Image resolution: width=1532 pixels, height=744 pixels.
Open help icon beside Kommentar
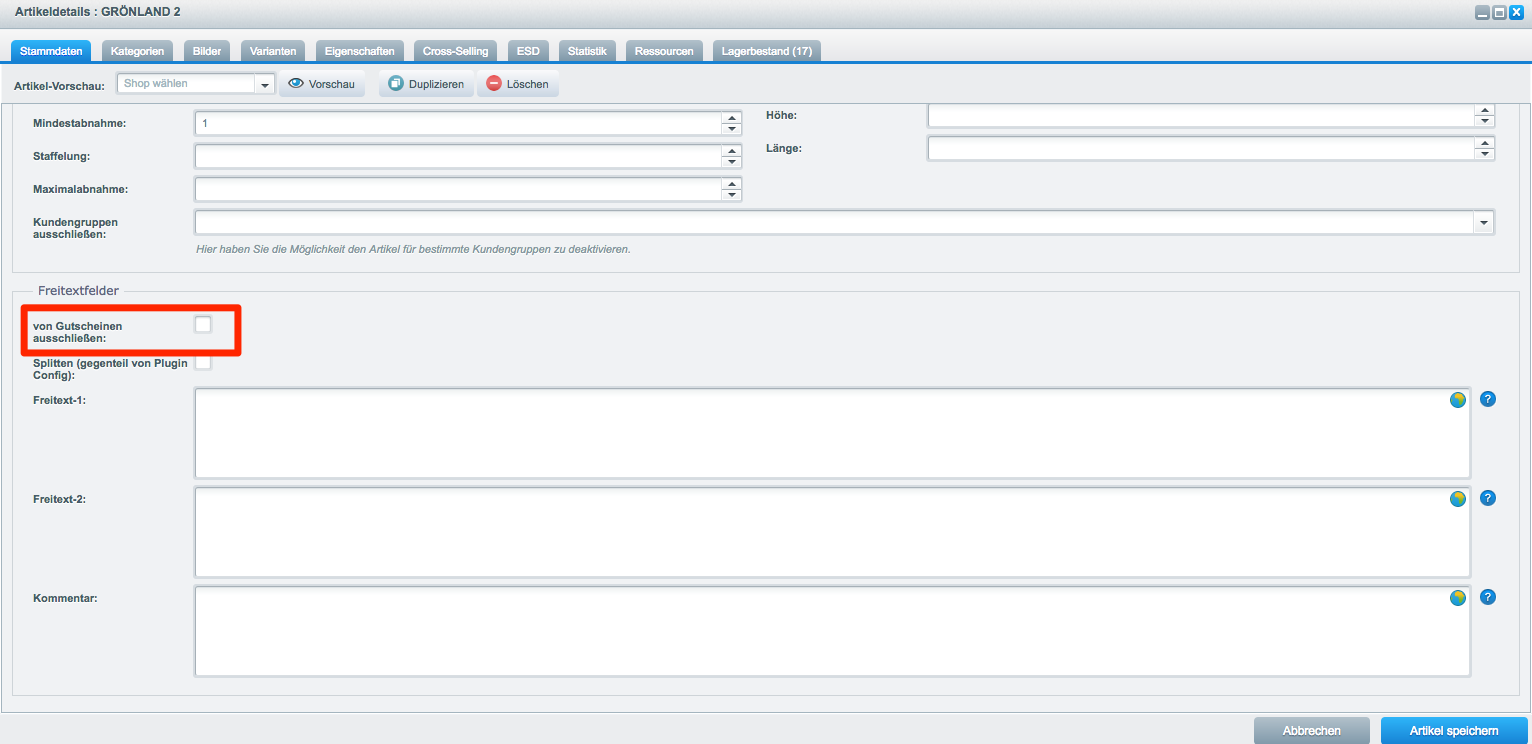[x=1488, y=597]
